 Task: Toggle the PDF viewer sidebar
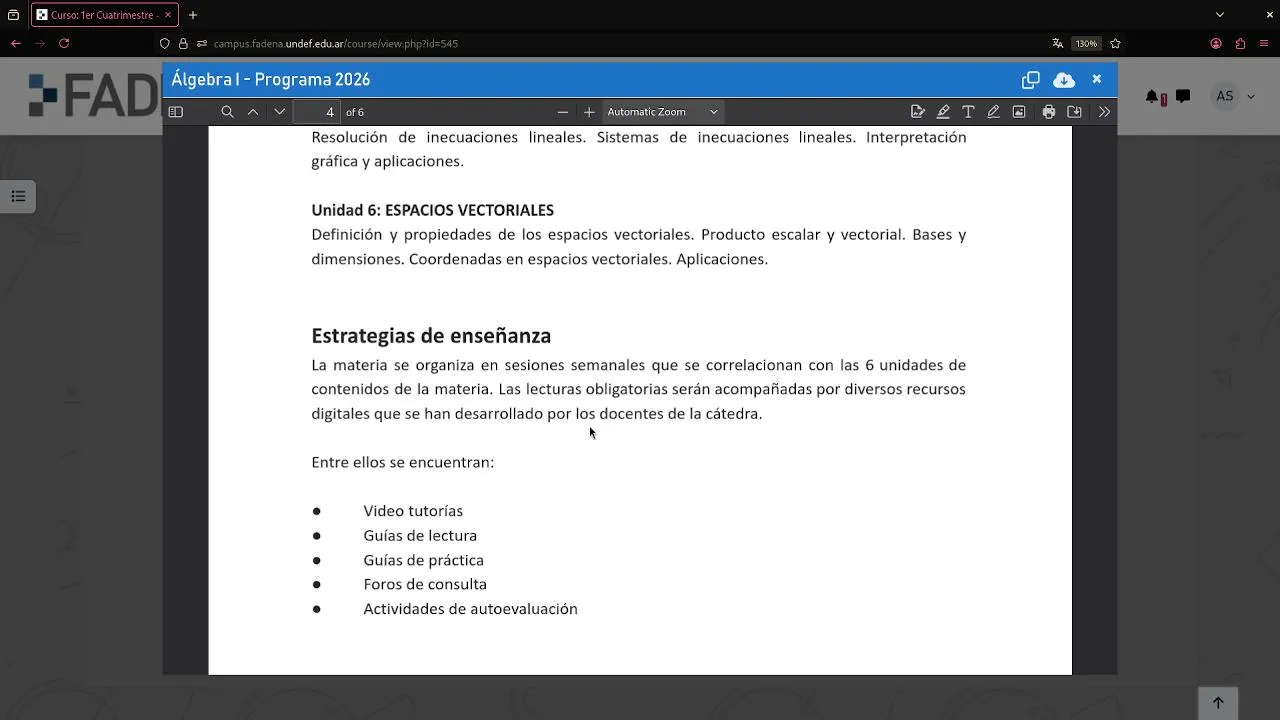point(176,112)
